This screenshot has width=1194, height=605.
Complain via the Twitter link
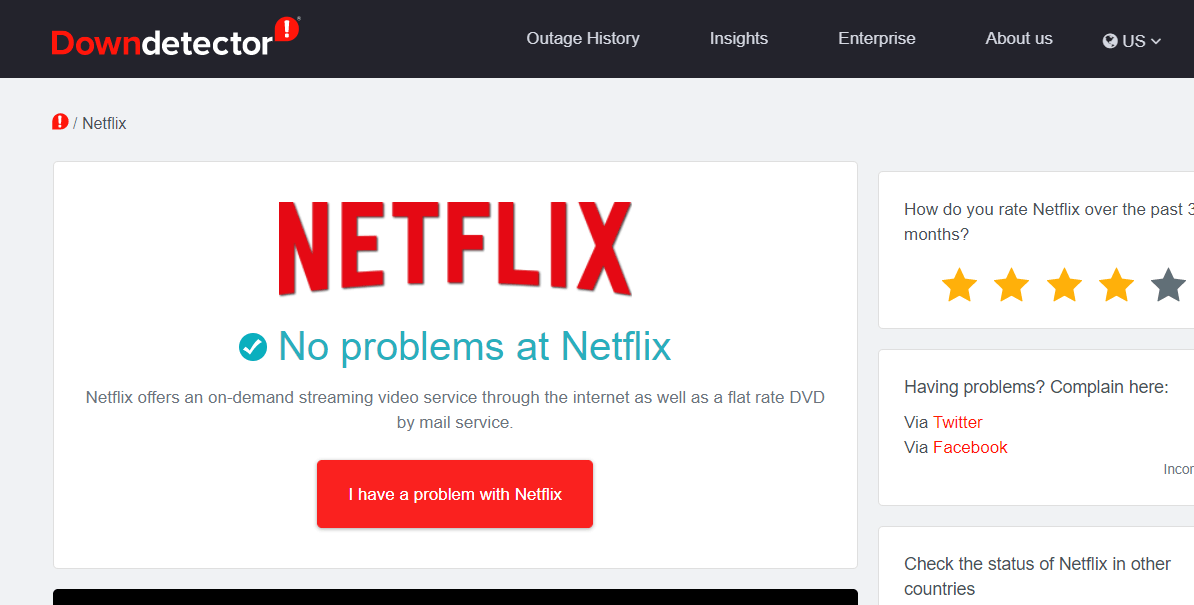click(958, 422)
